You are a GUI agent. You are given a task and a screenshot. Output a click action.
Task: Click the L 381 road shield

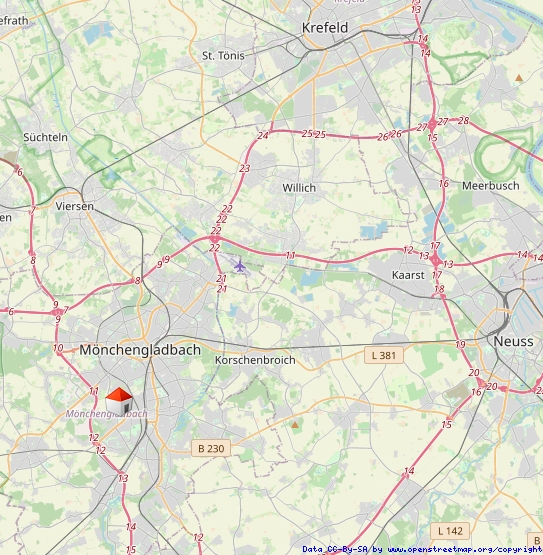pyautogui.click(x=384, y=355)
